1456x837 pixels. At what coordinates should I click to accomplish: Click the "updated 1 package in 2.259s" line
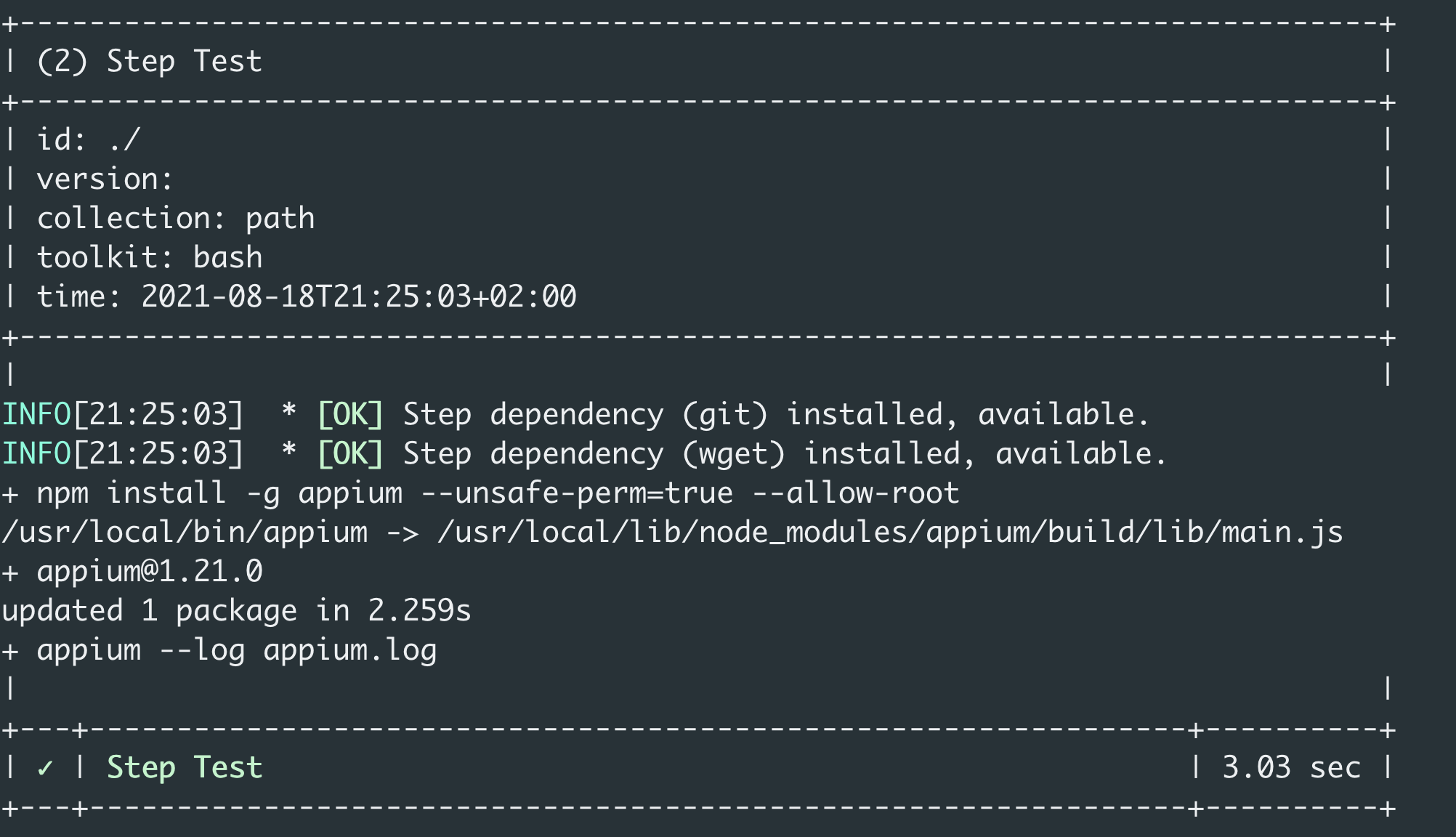click(x=236, y=610)
